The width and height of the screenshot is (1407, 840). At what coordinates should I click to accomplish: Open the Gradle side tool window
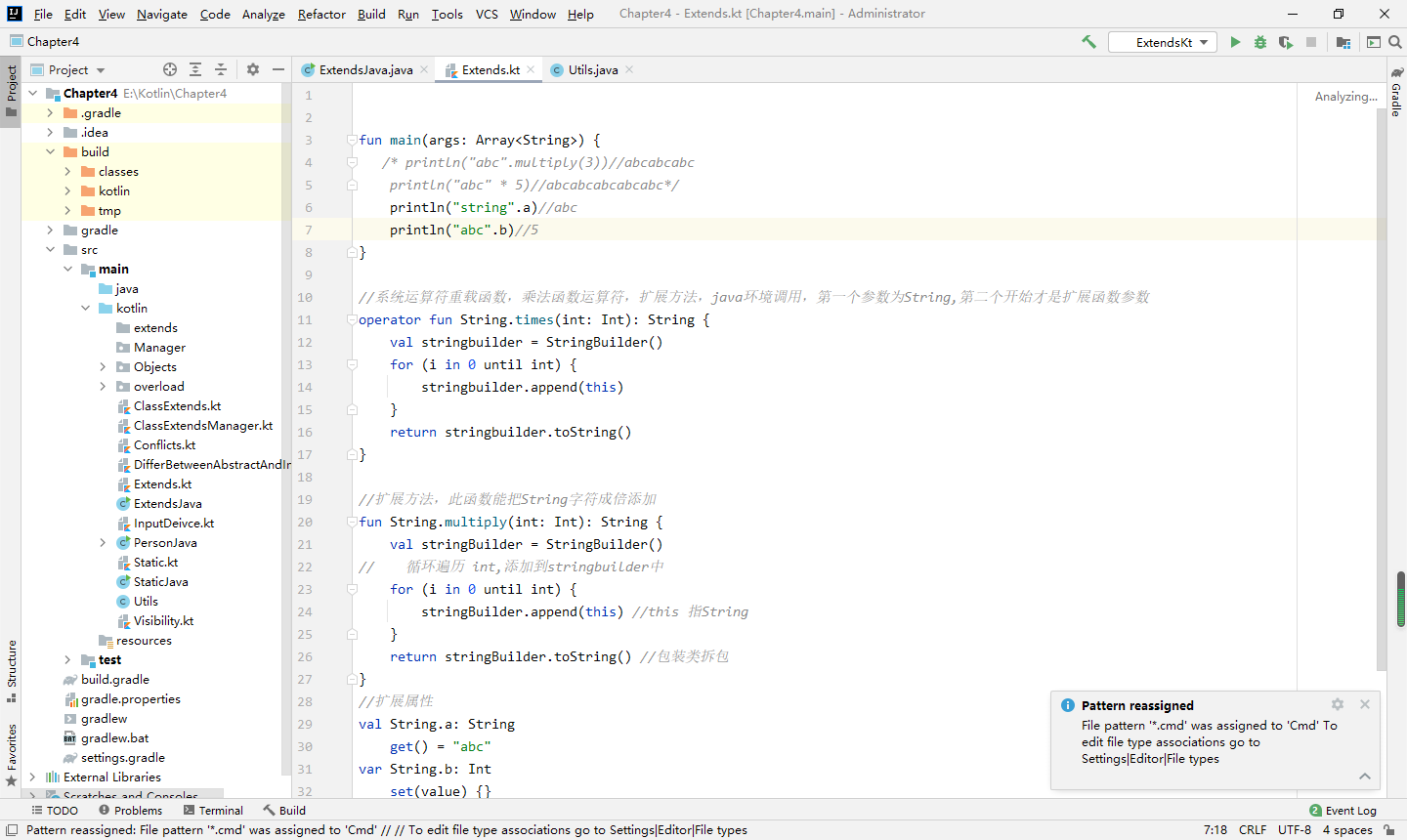coord(1397,93)
